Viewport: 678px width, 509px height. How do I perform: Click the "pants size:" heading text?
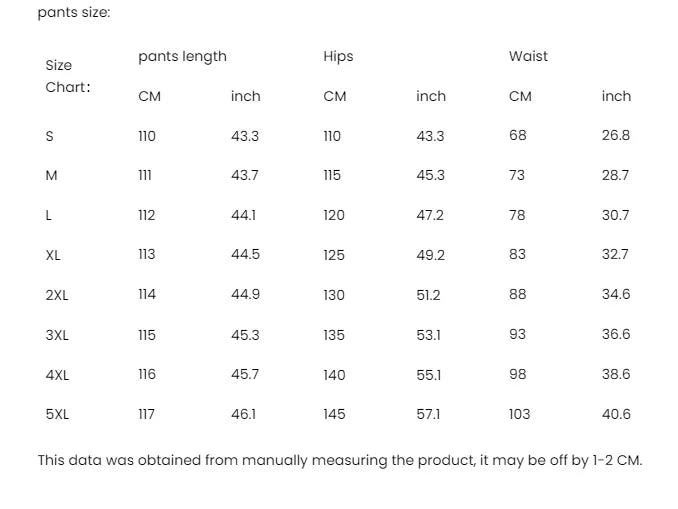tap(74, 13)
